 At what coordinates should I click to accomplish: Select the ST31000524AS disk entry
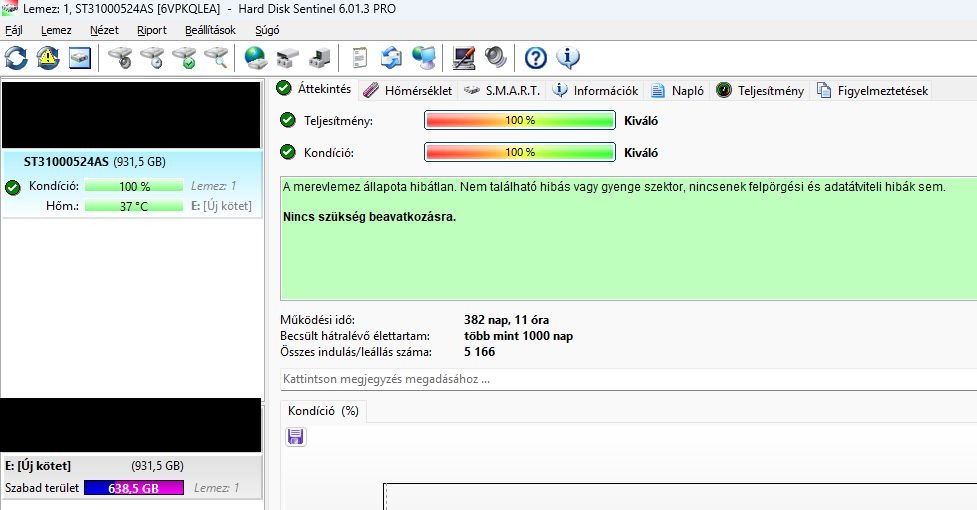pyautogui.click(x=132, y=183)
